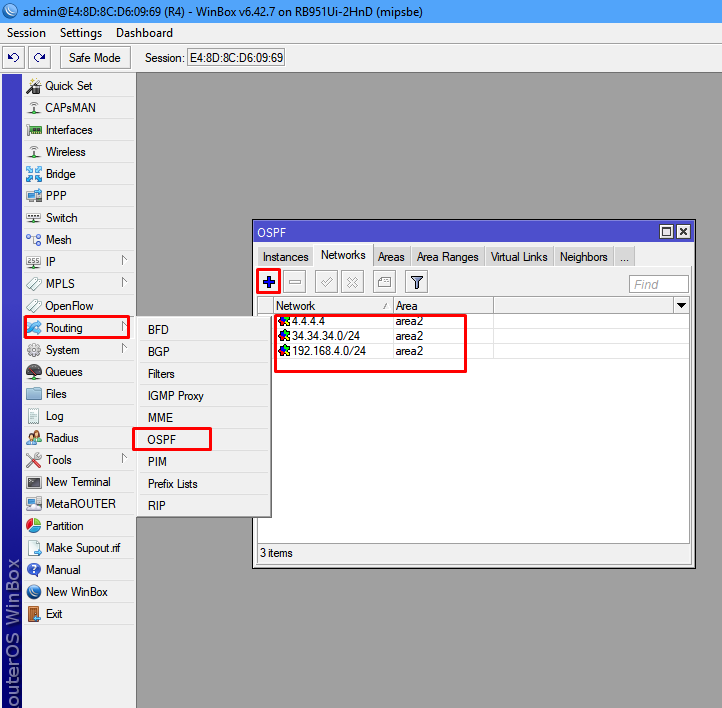Click the MetaROUTER computers icon
The image size is (722, 708).
tap(34, 504)
